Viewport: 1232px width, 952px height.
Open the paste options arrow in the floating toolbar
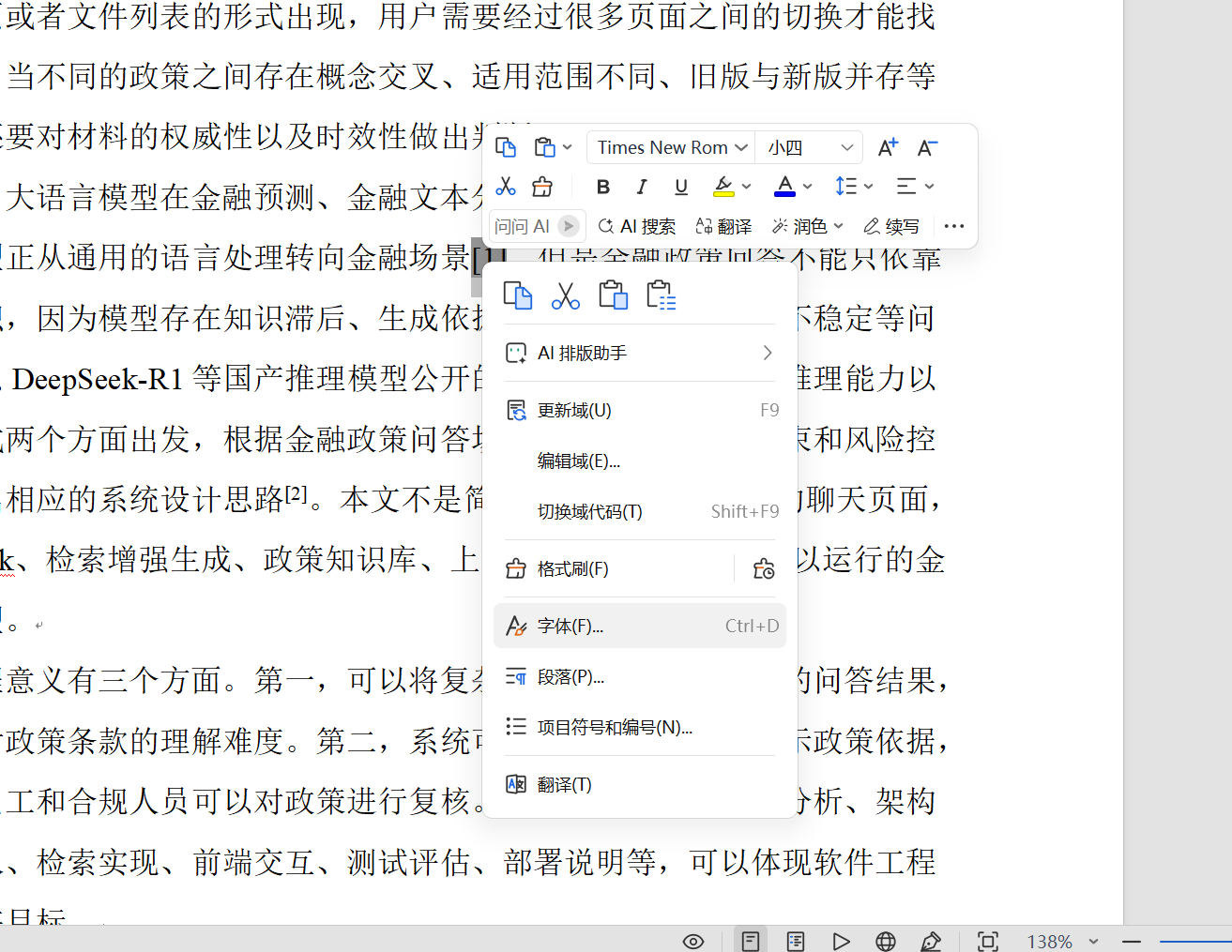(x=567, y=147)
